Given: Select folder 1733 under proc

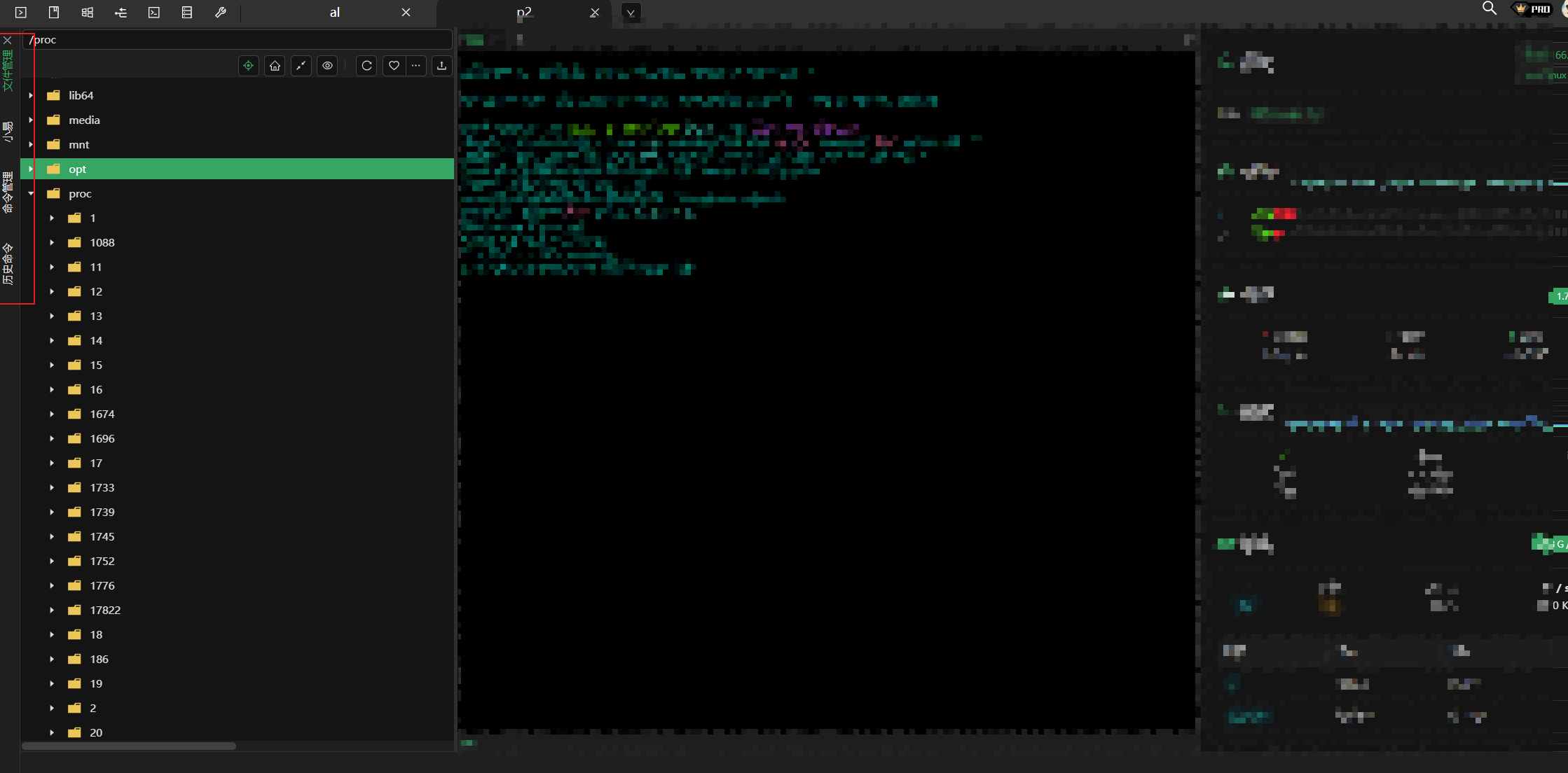Looking at the screenshot, I should tap(102, 487).
